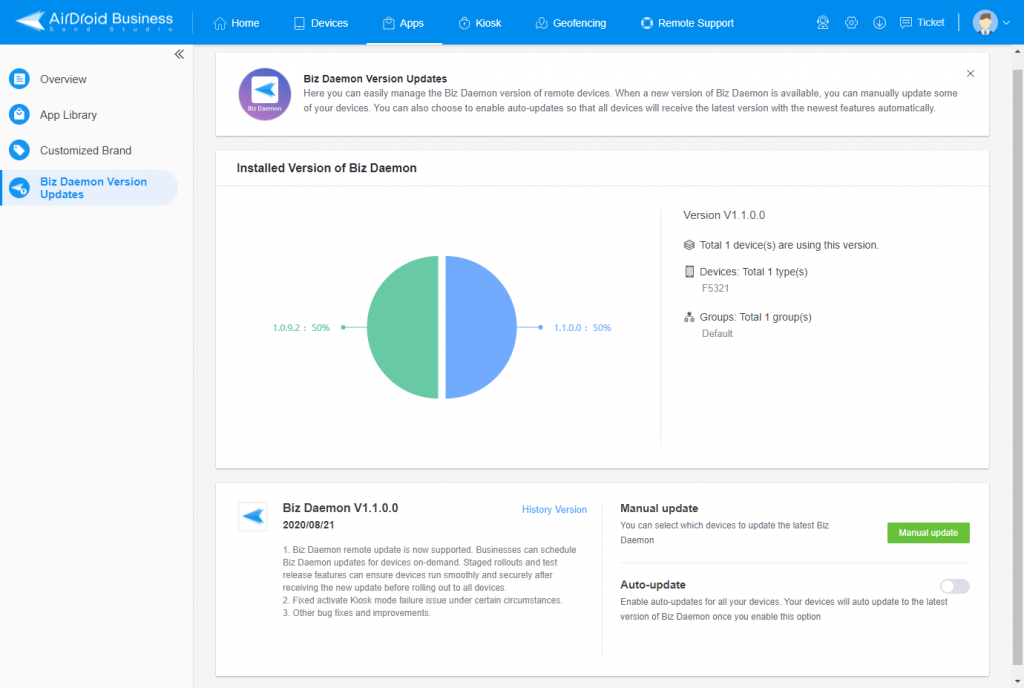Open the App Library sidebar icon
1024x688 pixels.
click(x=19, y=114)
